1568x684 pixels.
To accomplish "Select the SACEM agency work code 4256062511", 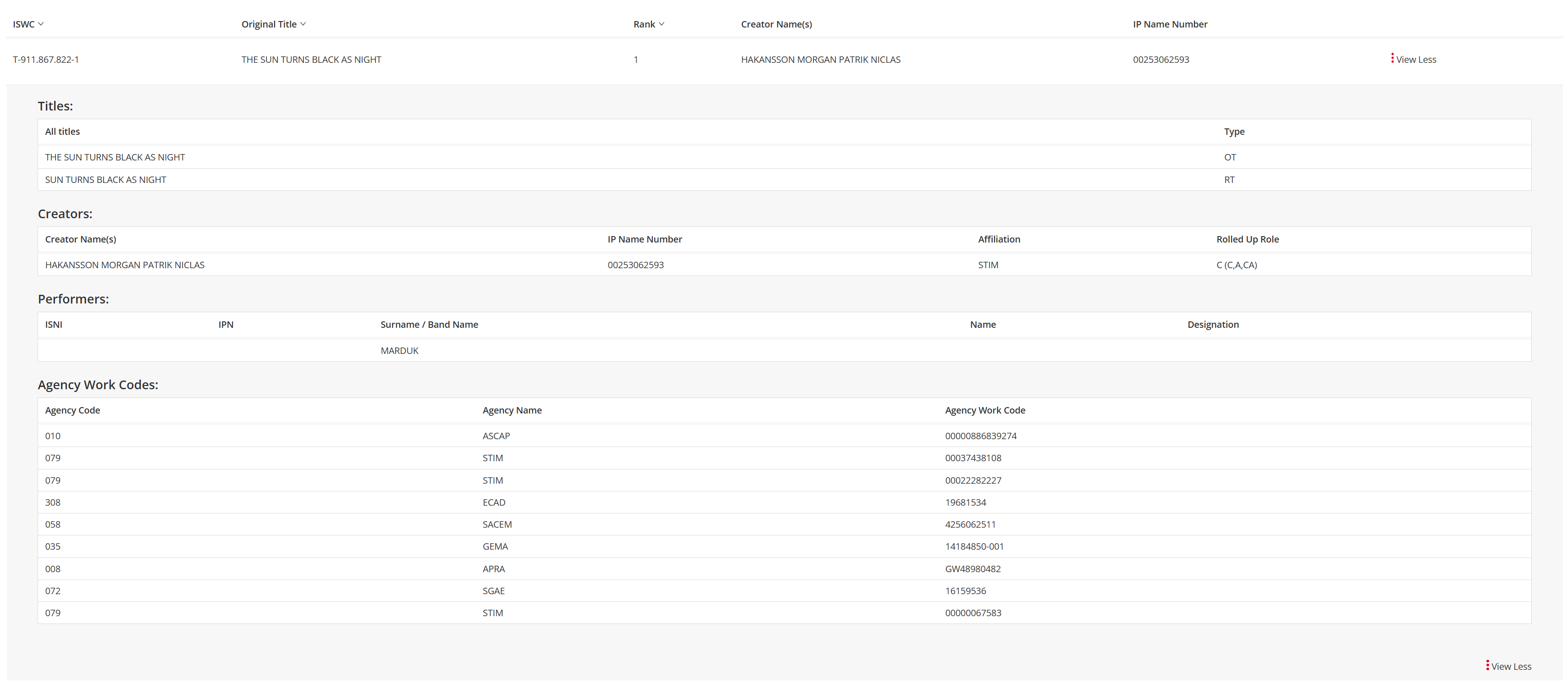I will coord(970,524).
